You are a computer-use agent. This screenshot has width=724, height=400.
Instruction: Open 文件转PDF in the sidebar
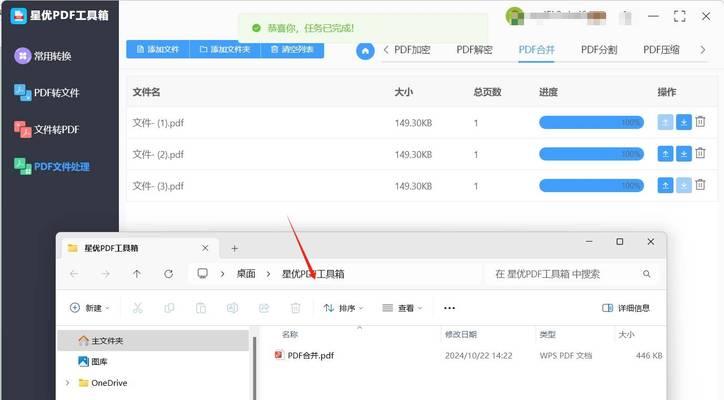tap(47, 129)
